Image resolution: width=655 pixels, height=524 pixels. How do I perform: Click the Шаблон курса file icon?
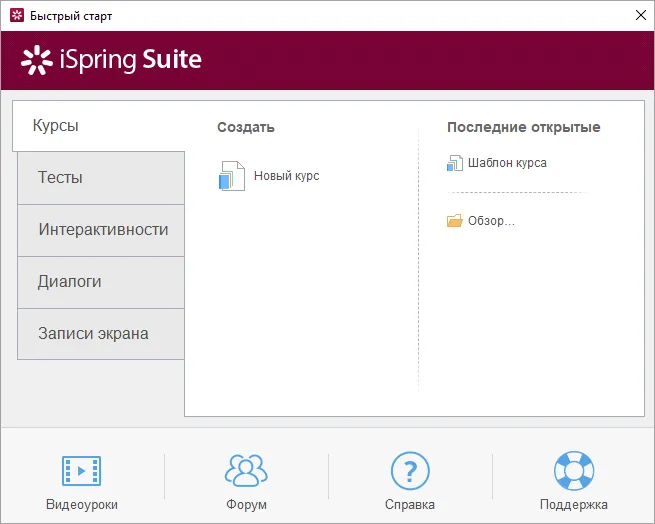(455, 163)
